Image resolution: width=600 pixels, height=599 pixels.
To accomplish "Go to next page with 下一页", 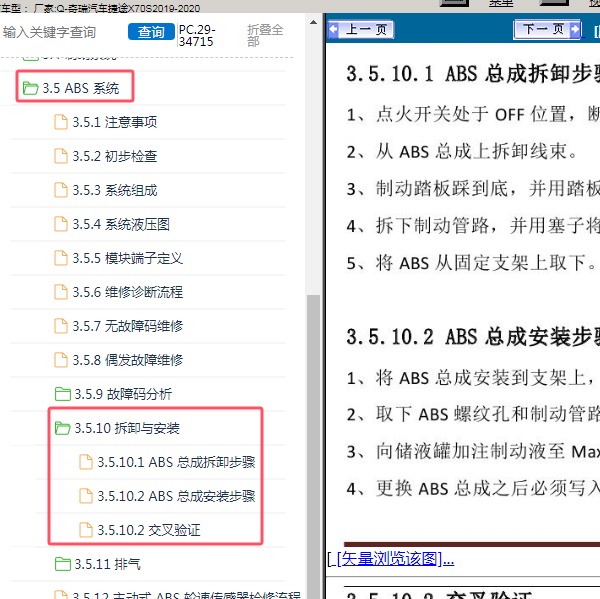I will pyautogui.click(x=548, y=29).
